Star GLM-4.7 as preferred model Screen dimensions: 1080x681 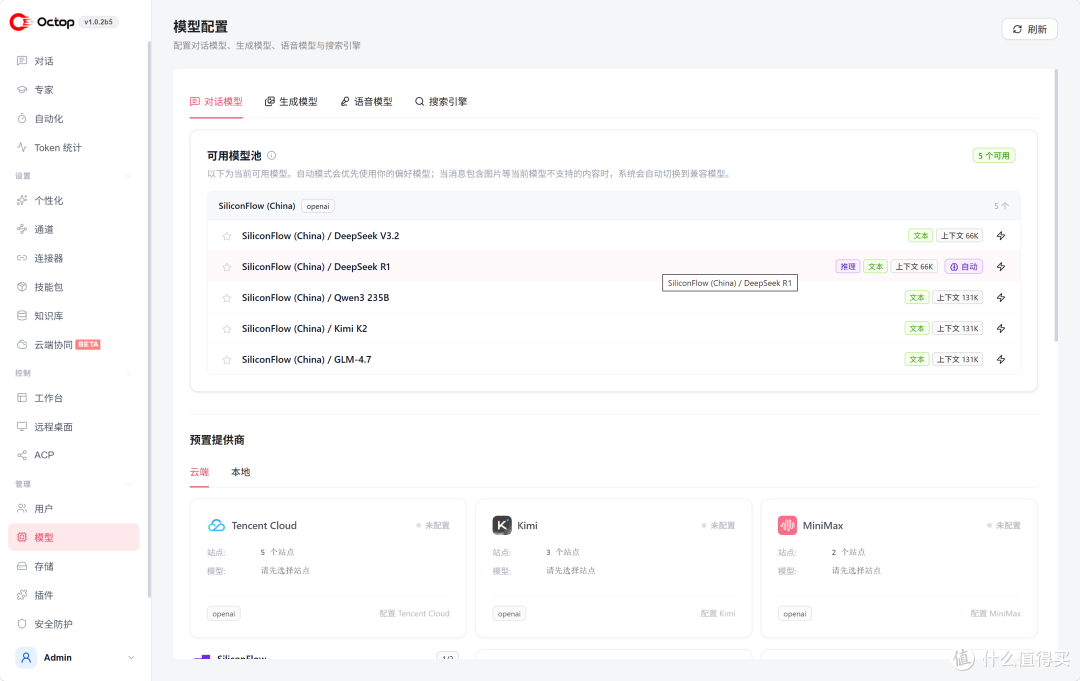(227, 360)
